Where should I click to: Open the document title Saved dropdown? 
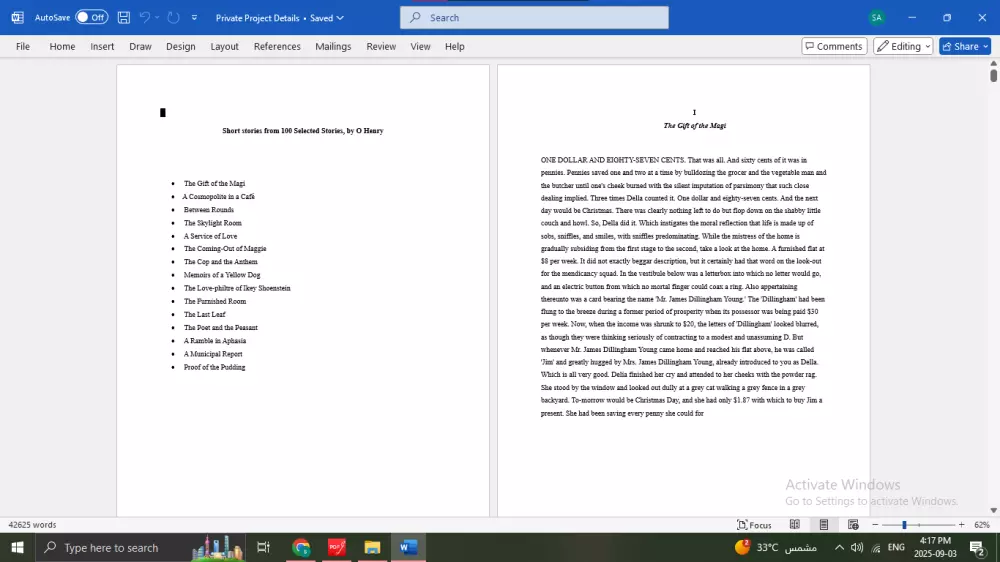[340, 18]
